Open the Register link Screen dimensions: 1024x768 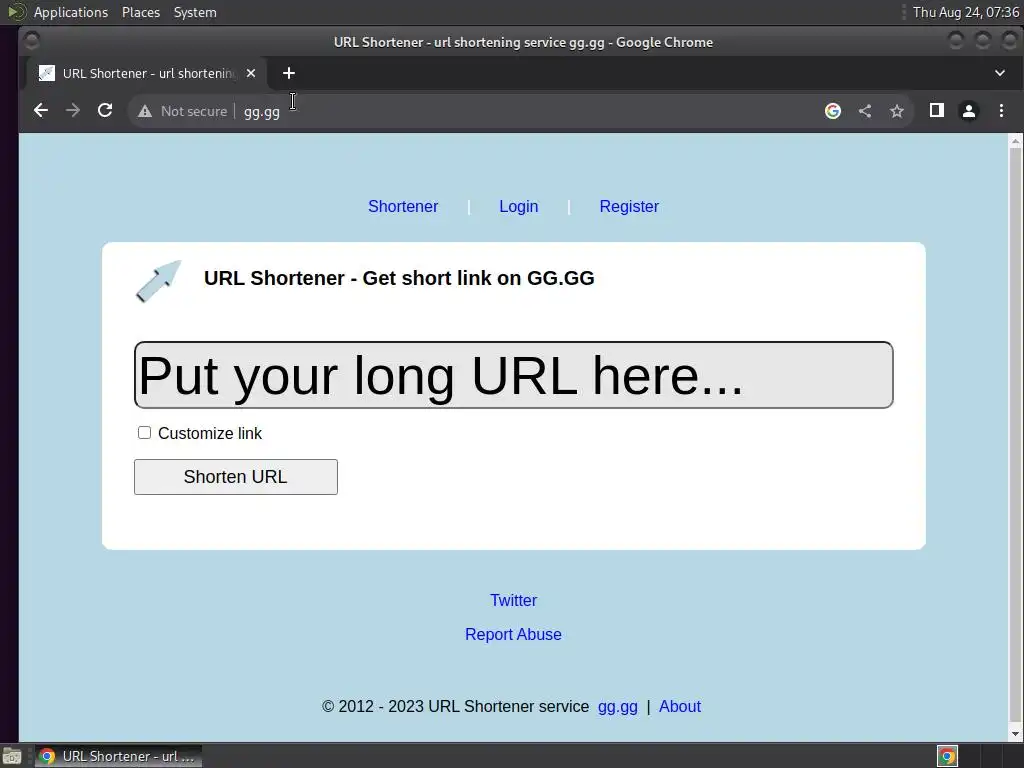pos(629,206)
